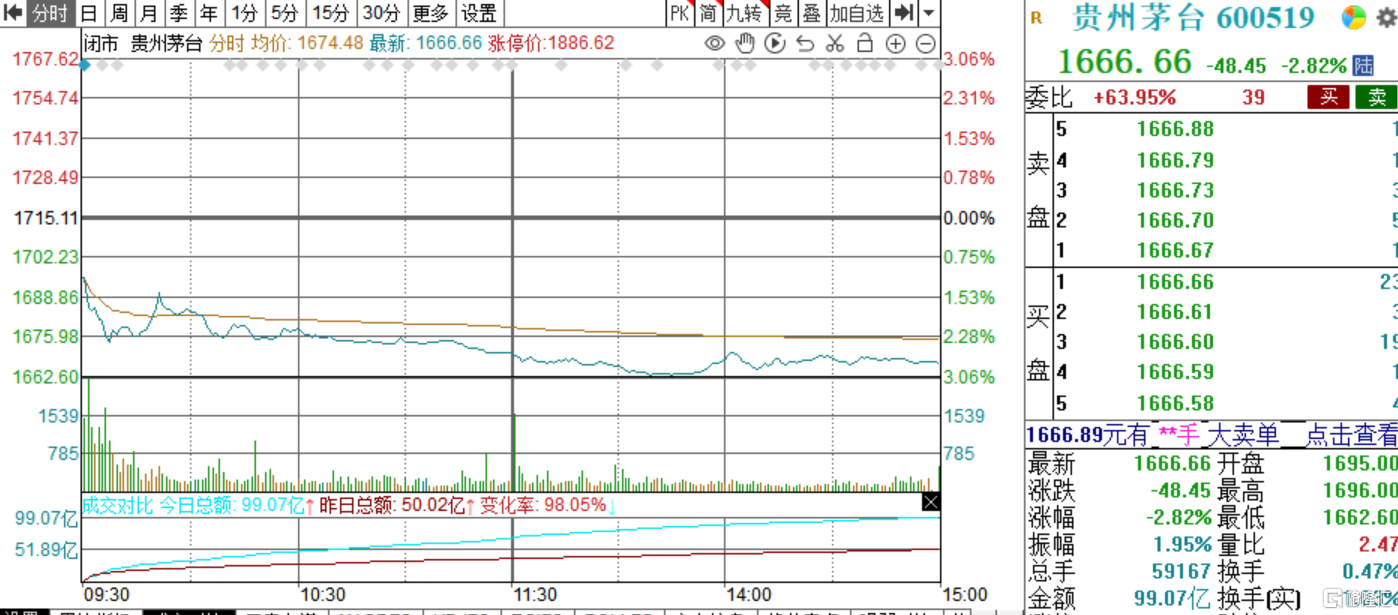Toggle the 叠 overlay stocks option
This screenshot has width=1398, height=615.
[x=812, y=13]
